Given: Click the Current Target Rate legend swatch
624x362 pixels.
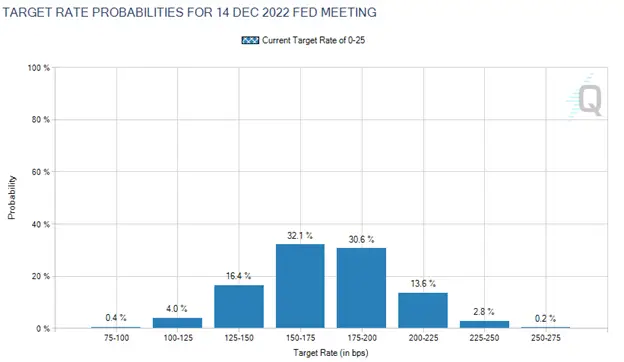Looking at the screenshot, I should click(250, 40).
